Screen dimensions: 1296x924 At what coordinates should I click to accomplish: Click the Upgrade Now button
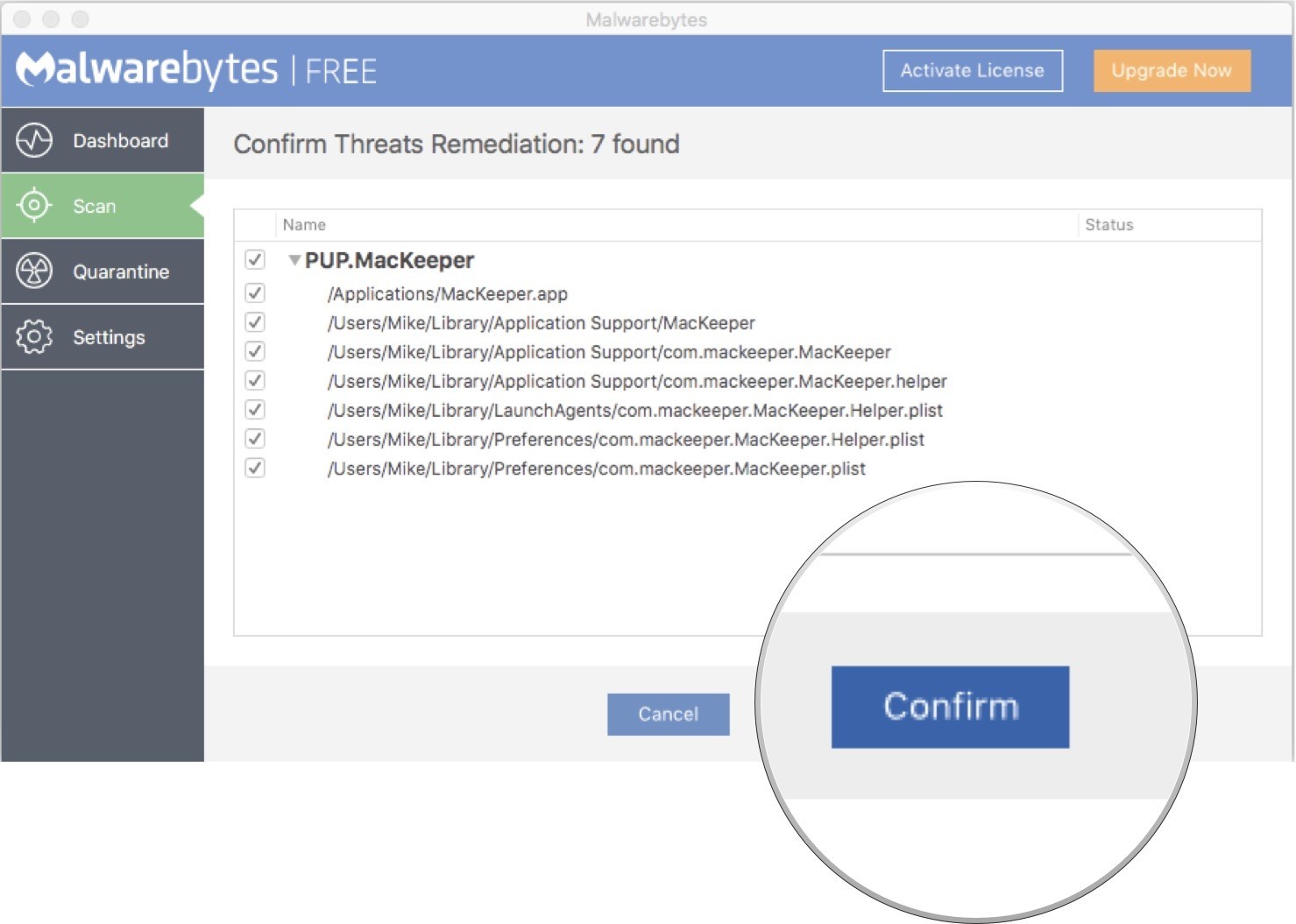coord(1172,70)
